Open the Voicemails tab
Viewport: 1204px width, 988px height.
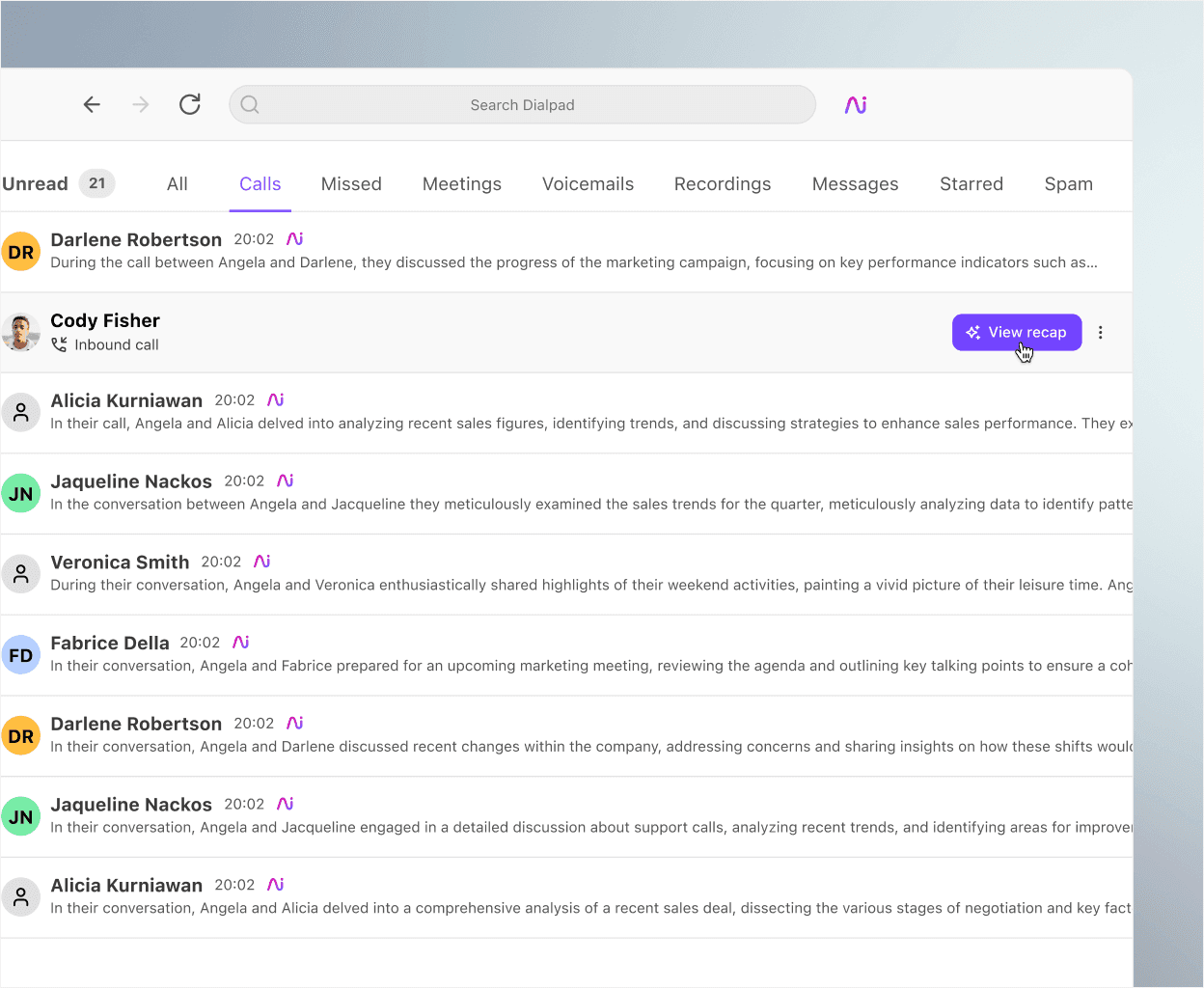click(588, 184)
